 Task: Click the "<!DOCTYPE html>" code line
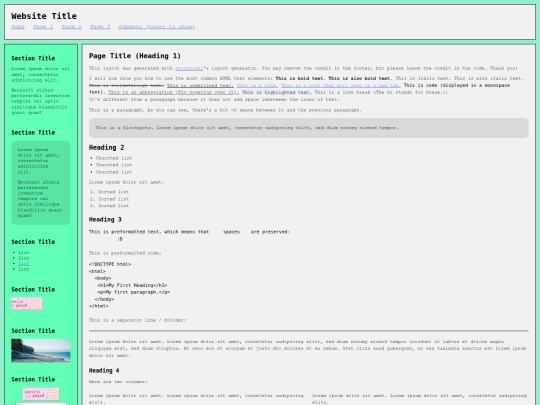110,264
